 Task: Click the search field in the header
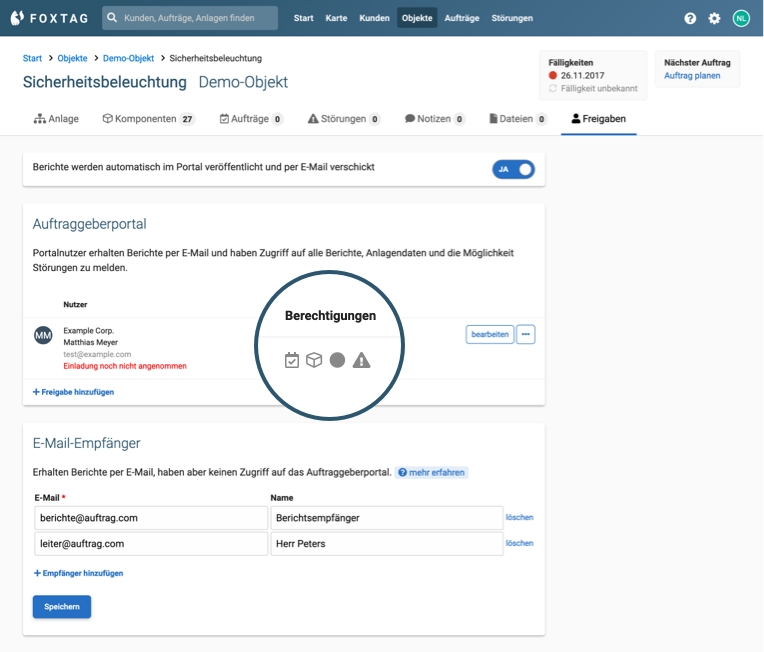tap(190, 18)
